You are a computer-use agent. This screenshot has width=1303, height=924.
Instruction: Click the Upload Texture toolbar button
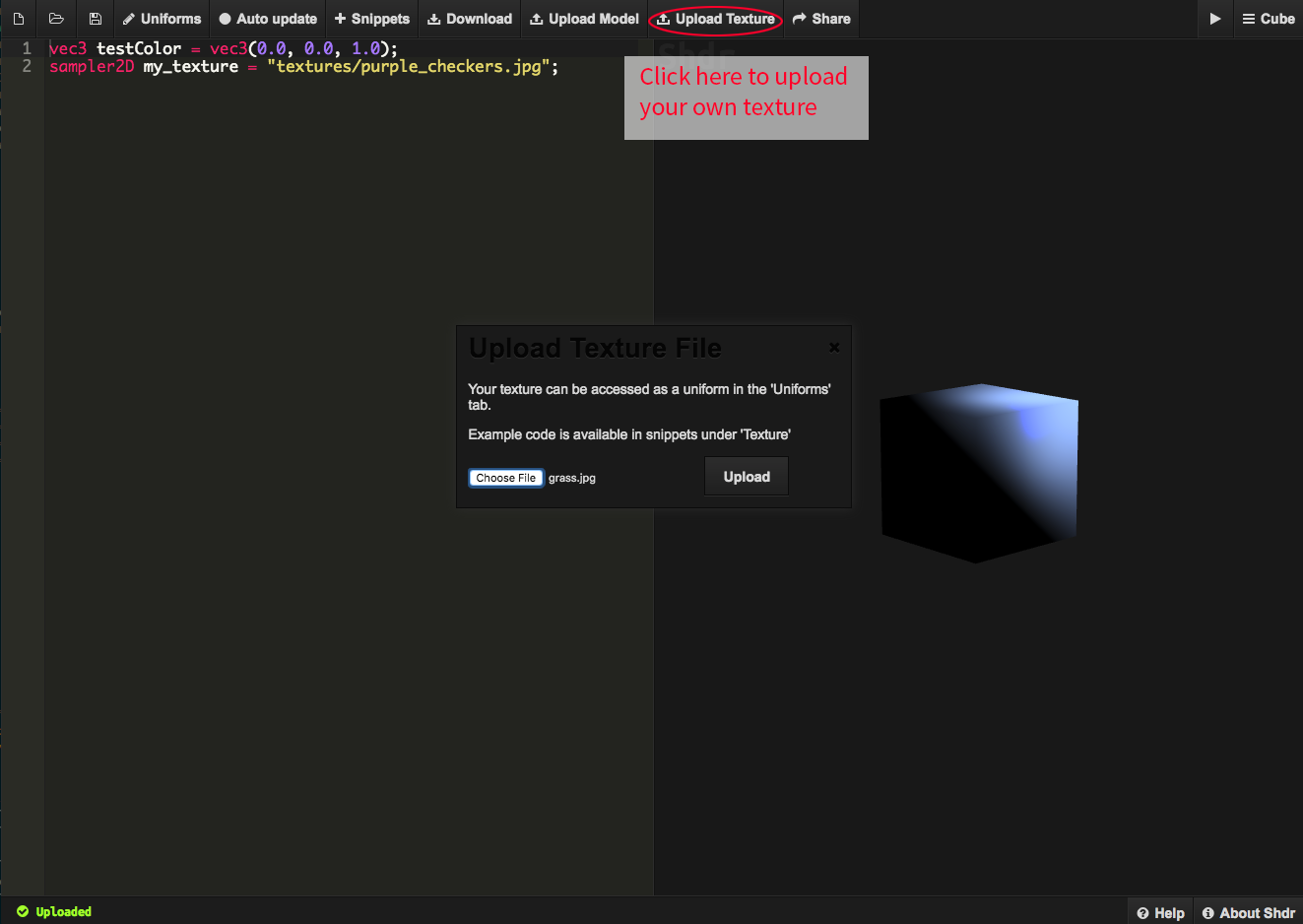(716, 19)
